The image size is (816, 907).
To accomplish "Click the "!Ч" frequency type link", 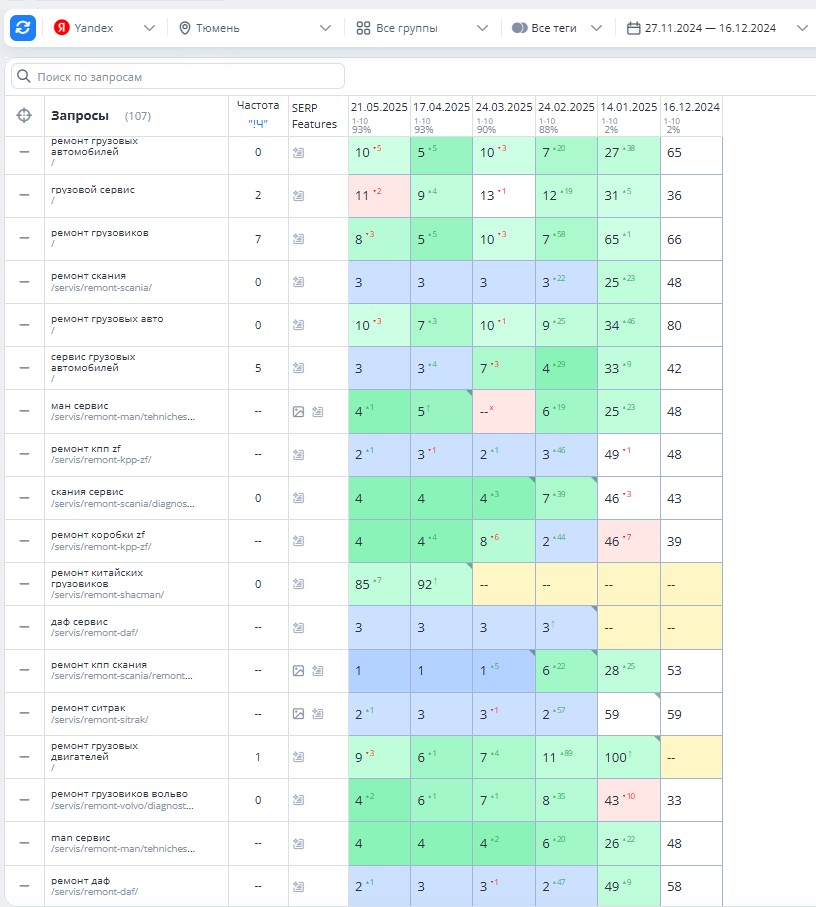I will coord(258,123).
